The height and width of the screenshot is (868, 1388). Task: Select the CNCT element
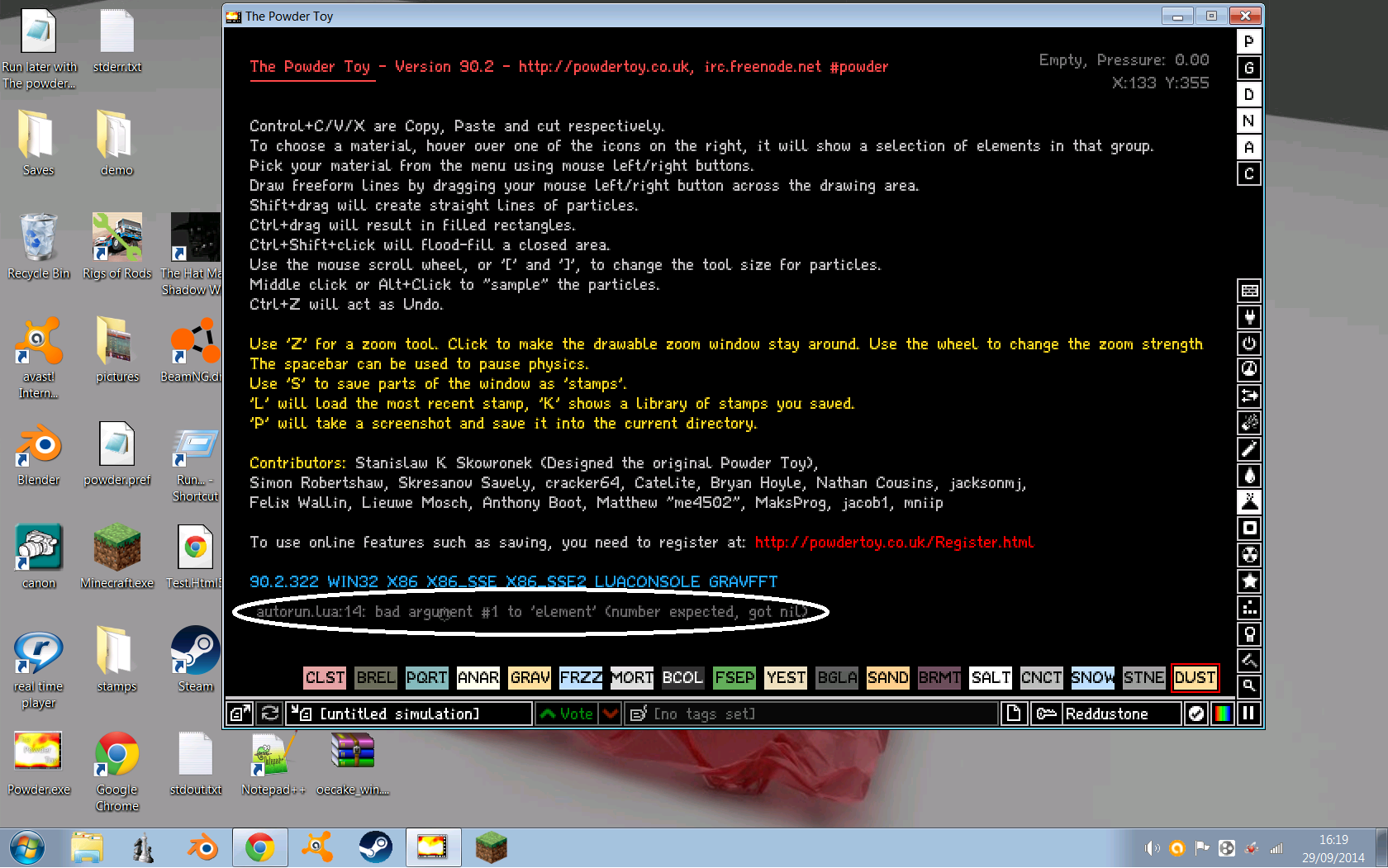(1042, 678)
